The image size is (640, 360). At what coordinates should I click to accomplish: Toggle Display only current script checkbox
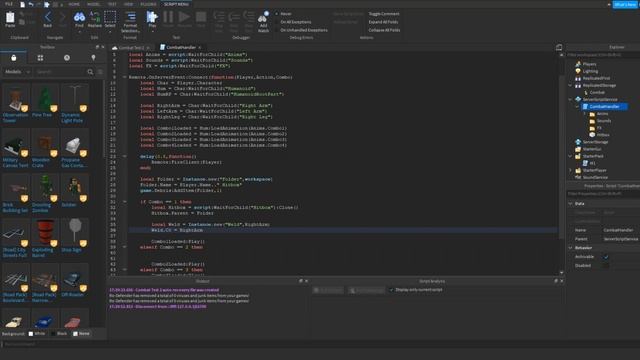(x=392, y=290)
